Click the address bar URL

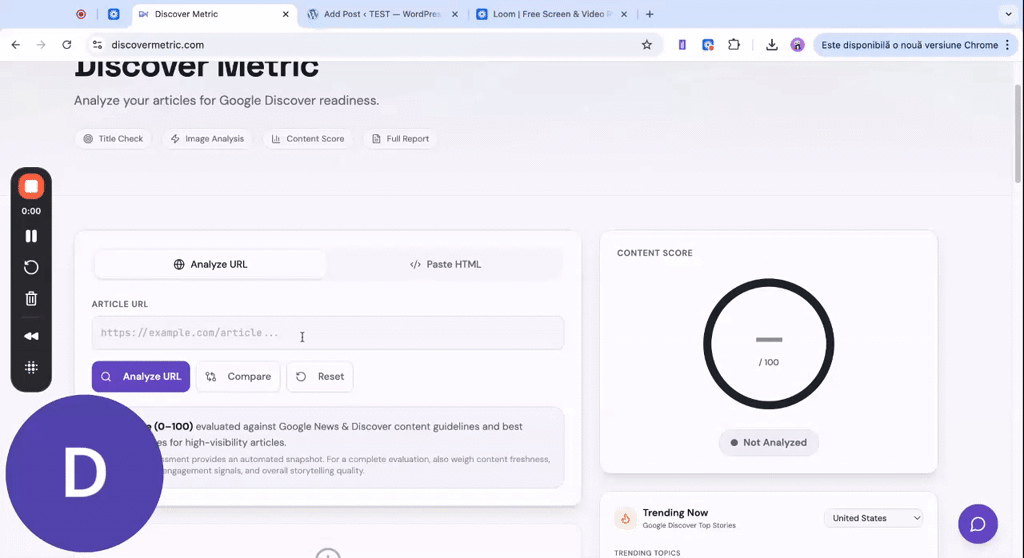[x=157, y=44]
